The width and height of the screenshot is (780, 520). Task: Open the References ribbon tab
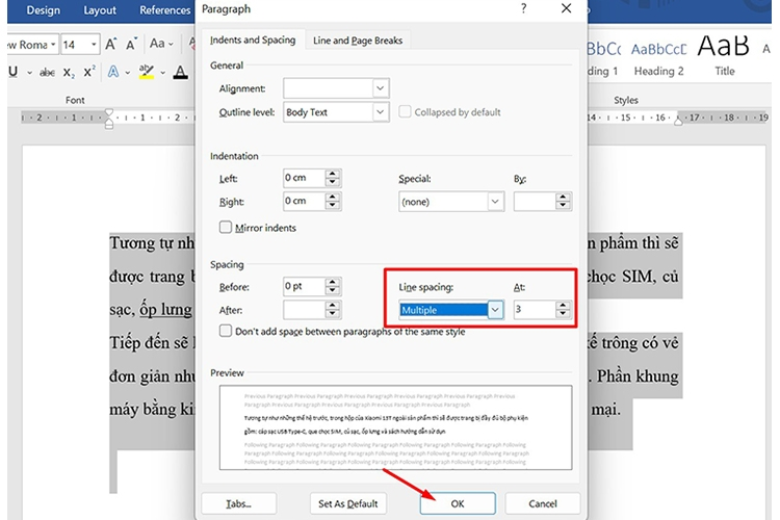tap(165, 10)
